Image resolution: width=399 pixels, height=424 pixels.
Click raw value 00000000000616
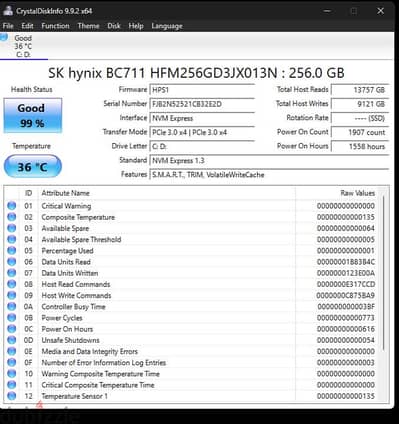pos(346,329)
